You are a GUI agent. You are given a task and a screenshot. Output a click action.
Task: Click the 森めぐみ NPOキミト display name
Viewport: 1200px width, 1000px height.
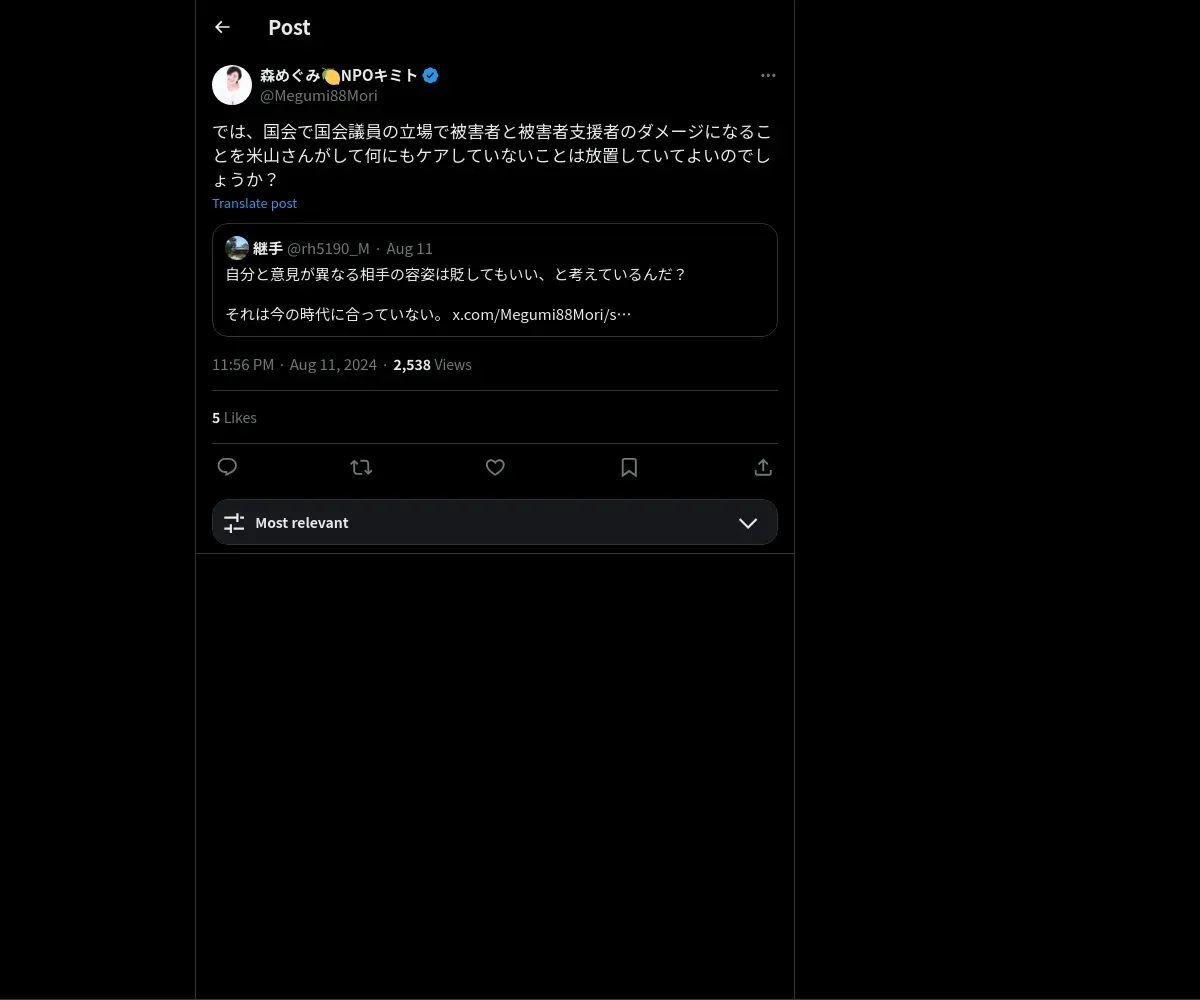click(x=339, y=75)
